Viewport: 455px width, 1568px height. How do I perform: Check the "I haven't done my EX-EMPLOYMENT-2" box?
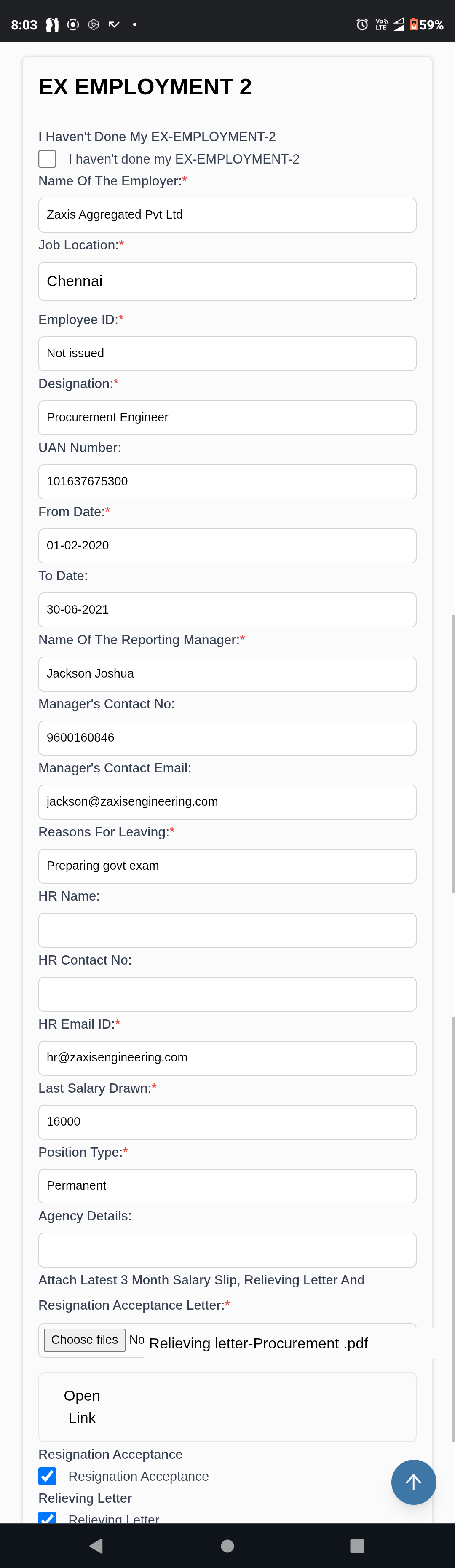[48, 159]
